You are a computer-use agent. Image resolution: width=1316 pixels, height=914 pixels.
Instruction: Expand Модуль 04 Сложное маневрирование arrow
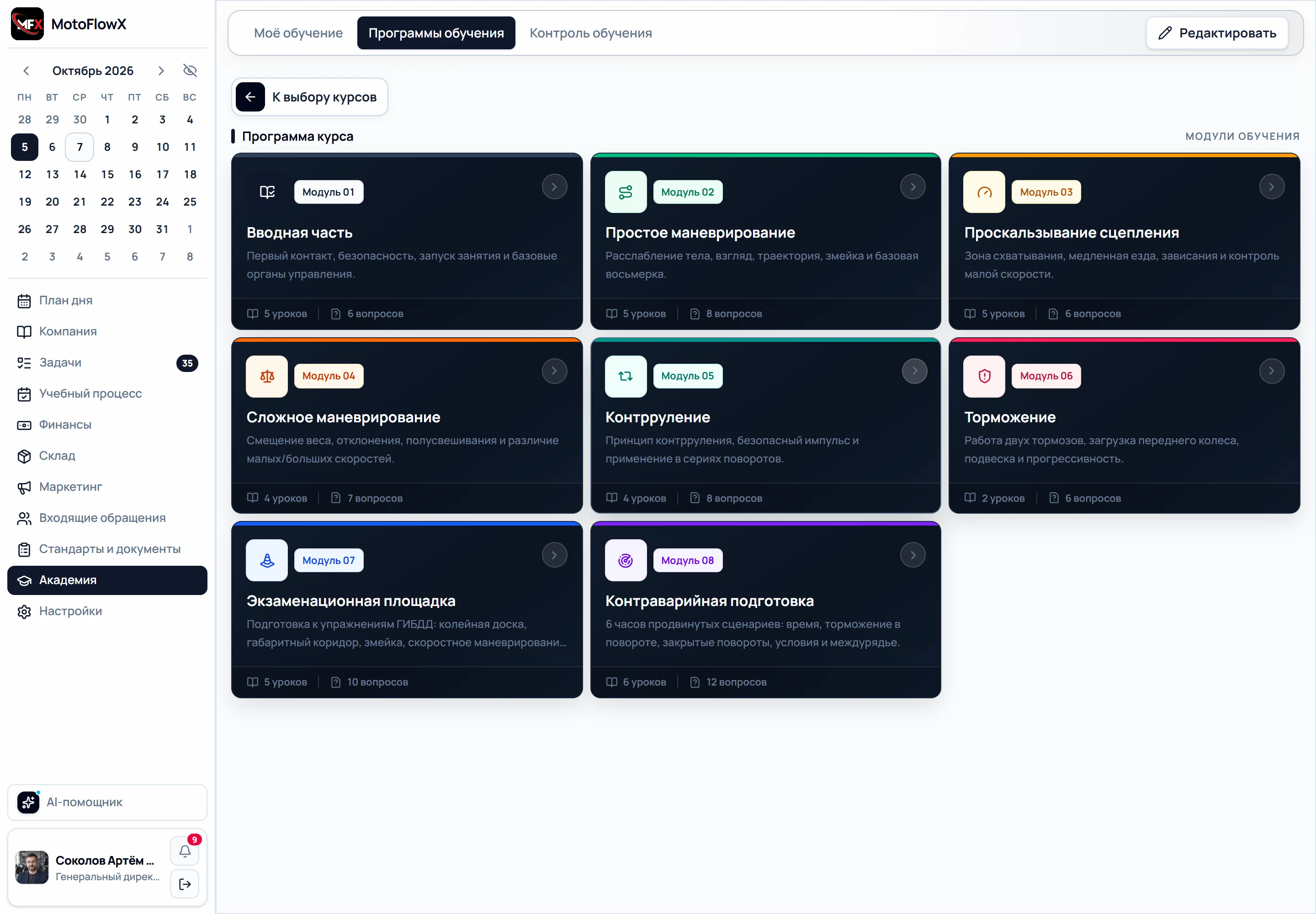pos(554,371)
